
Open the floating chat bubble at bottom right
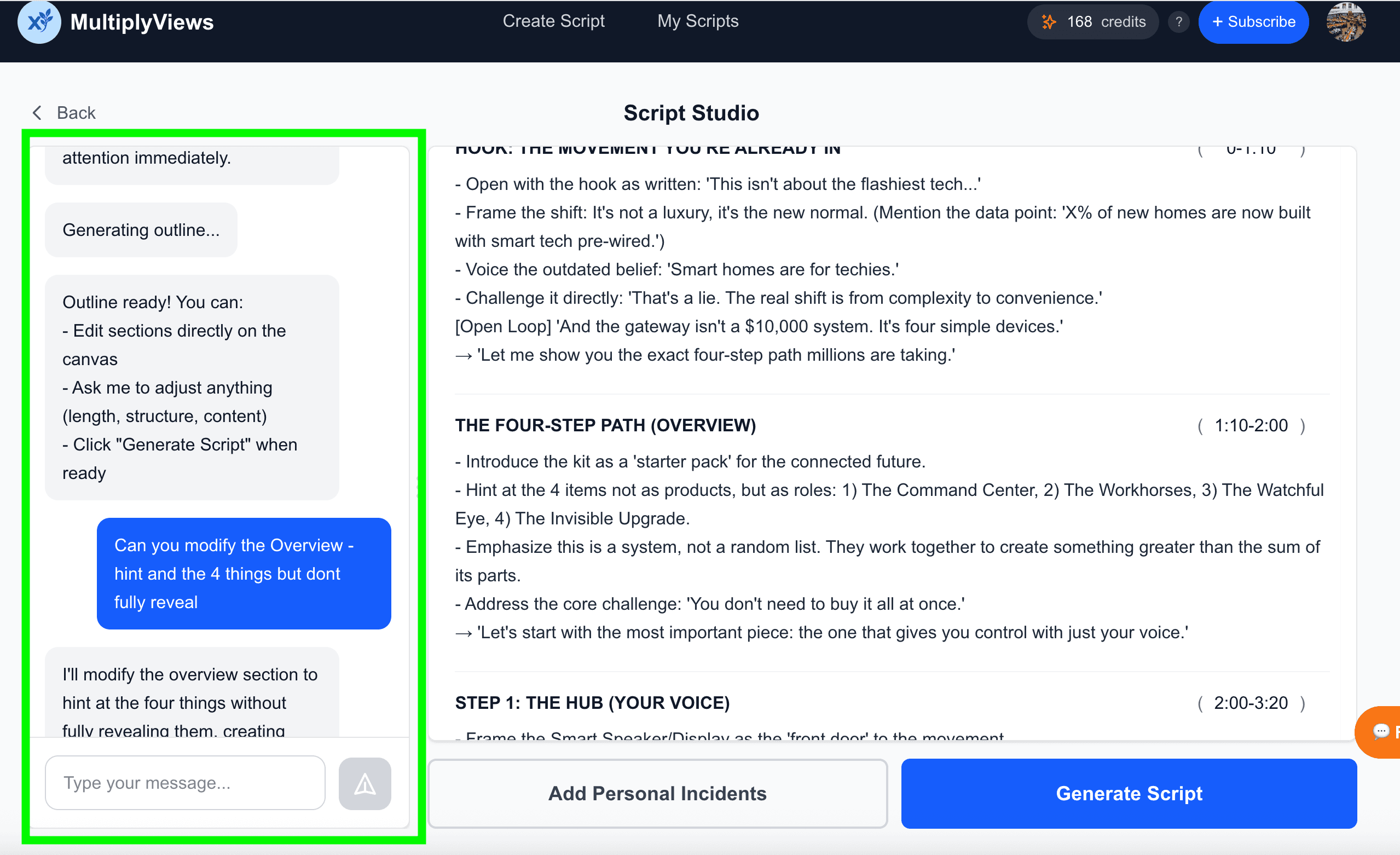(x=1381, y=732)
